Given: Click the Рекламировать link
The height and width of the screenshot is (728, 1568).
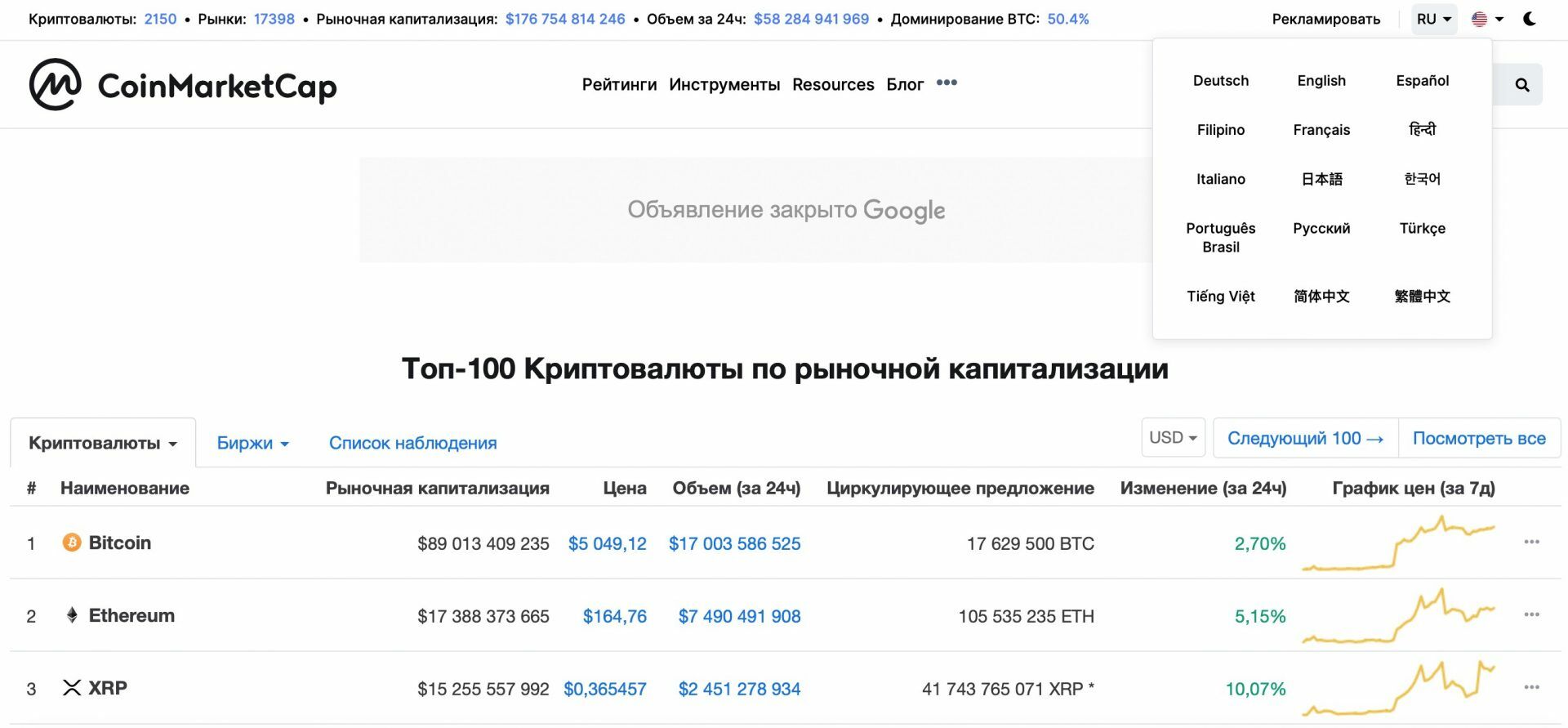Looking at the screenshot, I should point(1325,19).
